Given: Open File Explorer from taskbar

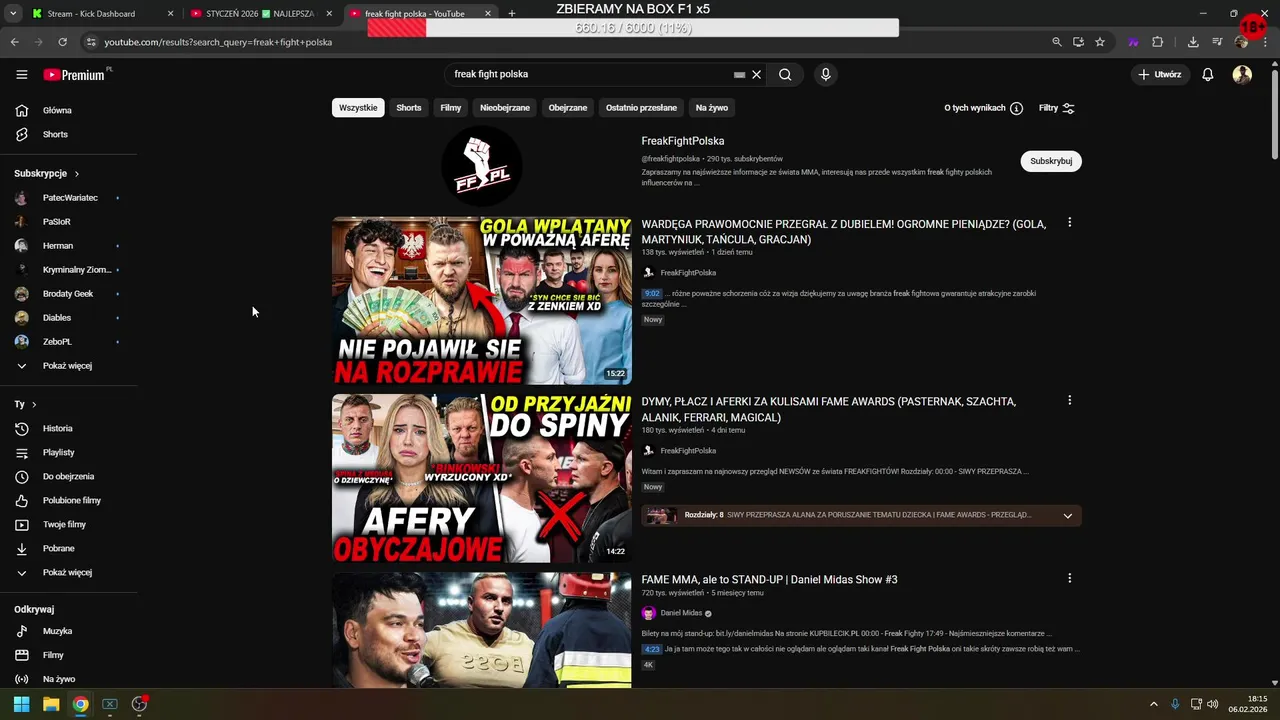Looking at the screenshot, I should click(51, 704).
